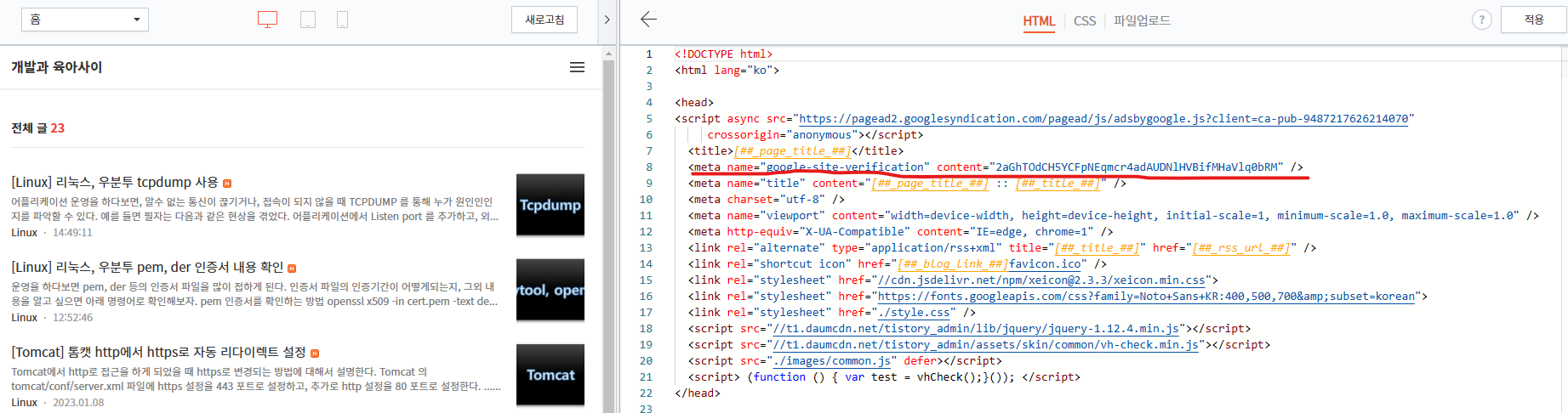This screenshot has width=1568, height=413.
Task: Click the new-post badge beside the tcpdump title
Action: [x=227, y=184]
